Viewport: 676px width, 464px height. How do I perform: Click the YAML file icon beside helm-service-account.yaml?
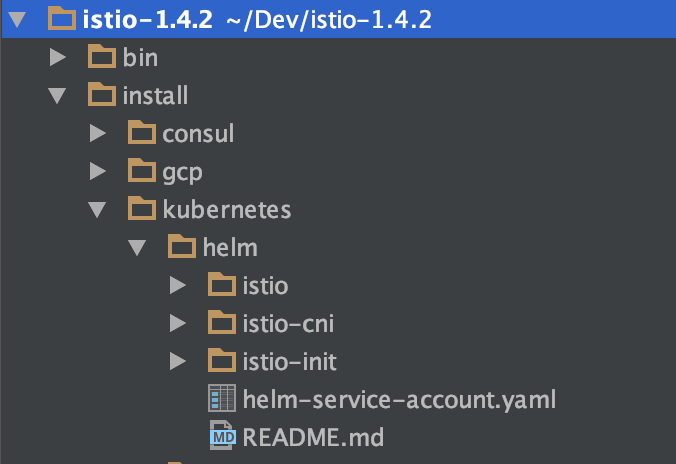(221, 400)
